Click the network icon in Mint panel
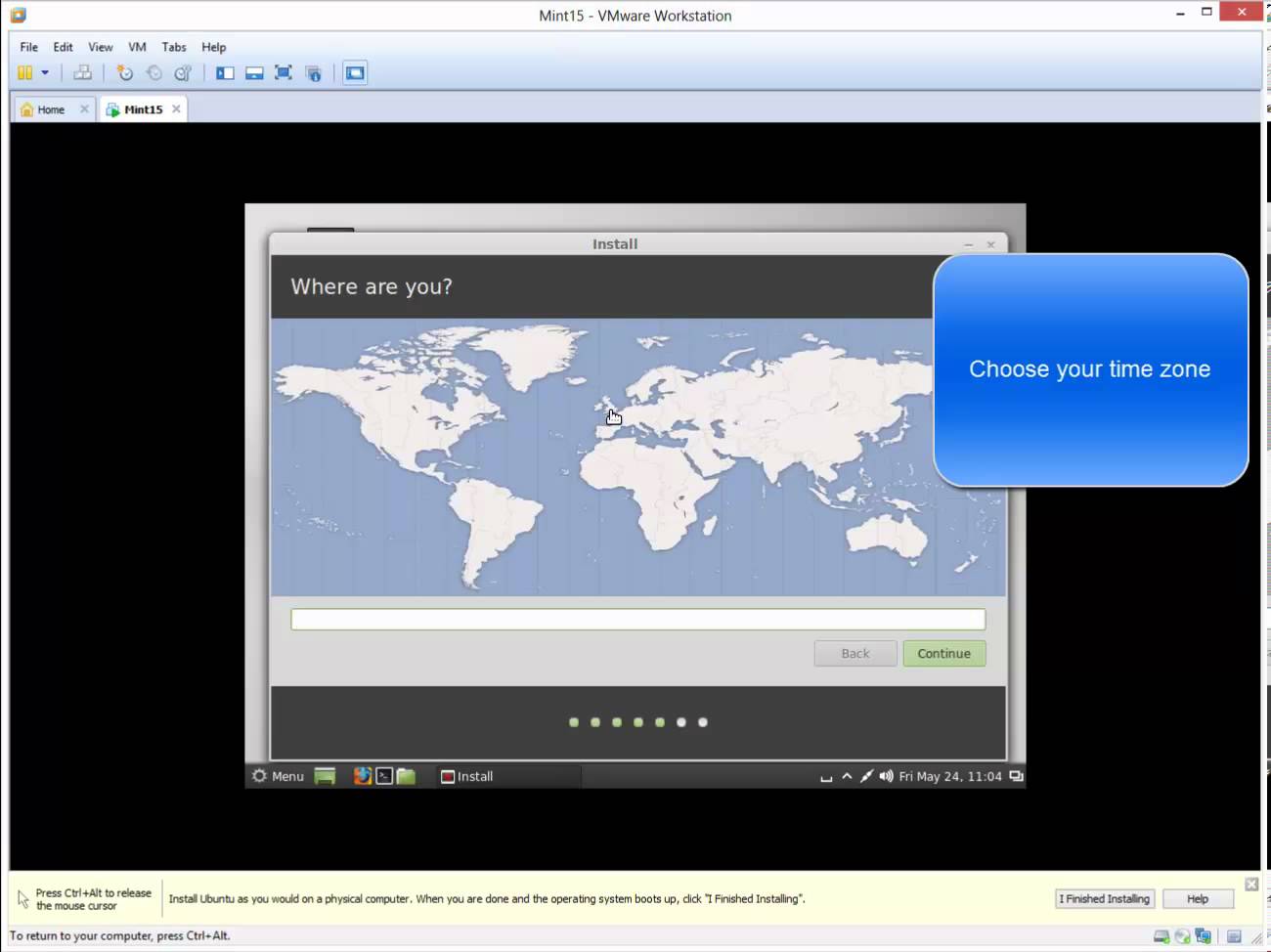 [867, 776]
